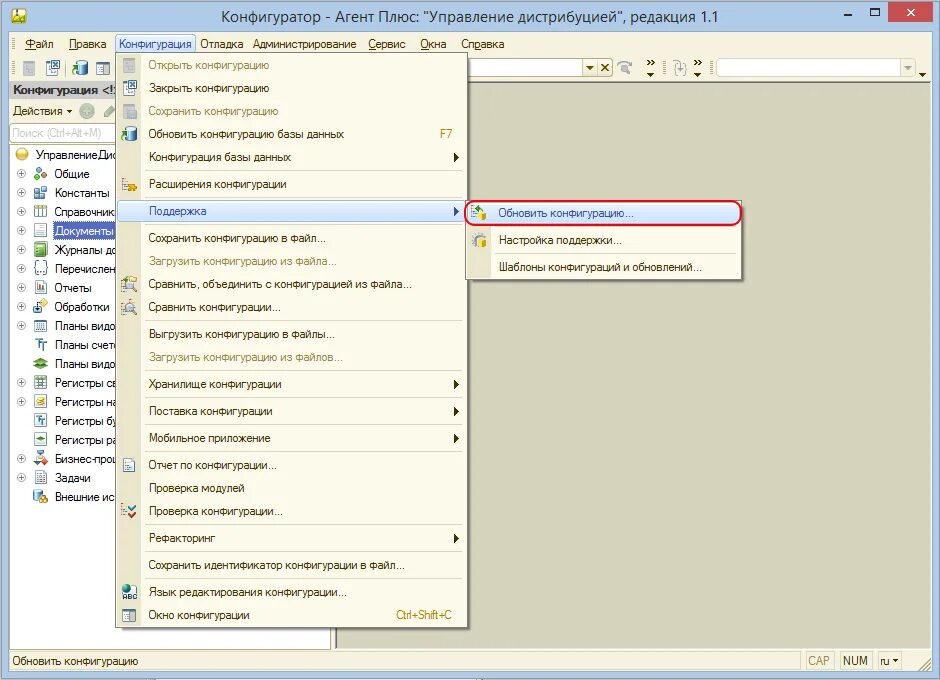The width and height of the screenshot is (940, 680).
Task: Open the Сервис menu
Action: (387, 44)
